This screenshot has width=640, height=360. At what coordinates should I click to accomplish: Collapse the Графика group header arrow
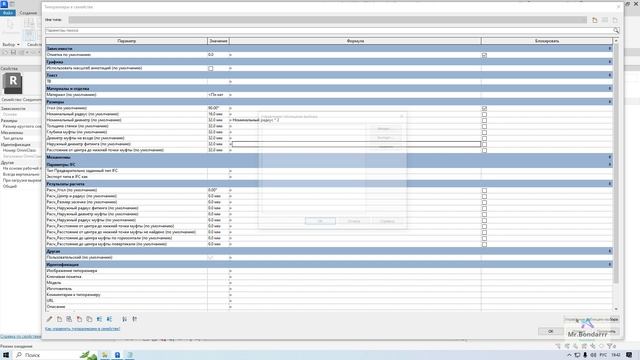click(x=610, y=62)
